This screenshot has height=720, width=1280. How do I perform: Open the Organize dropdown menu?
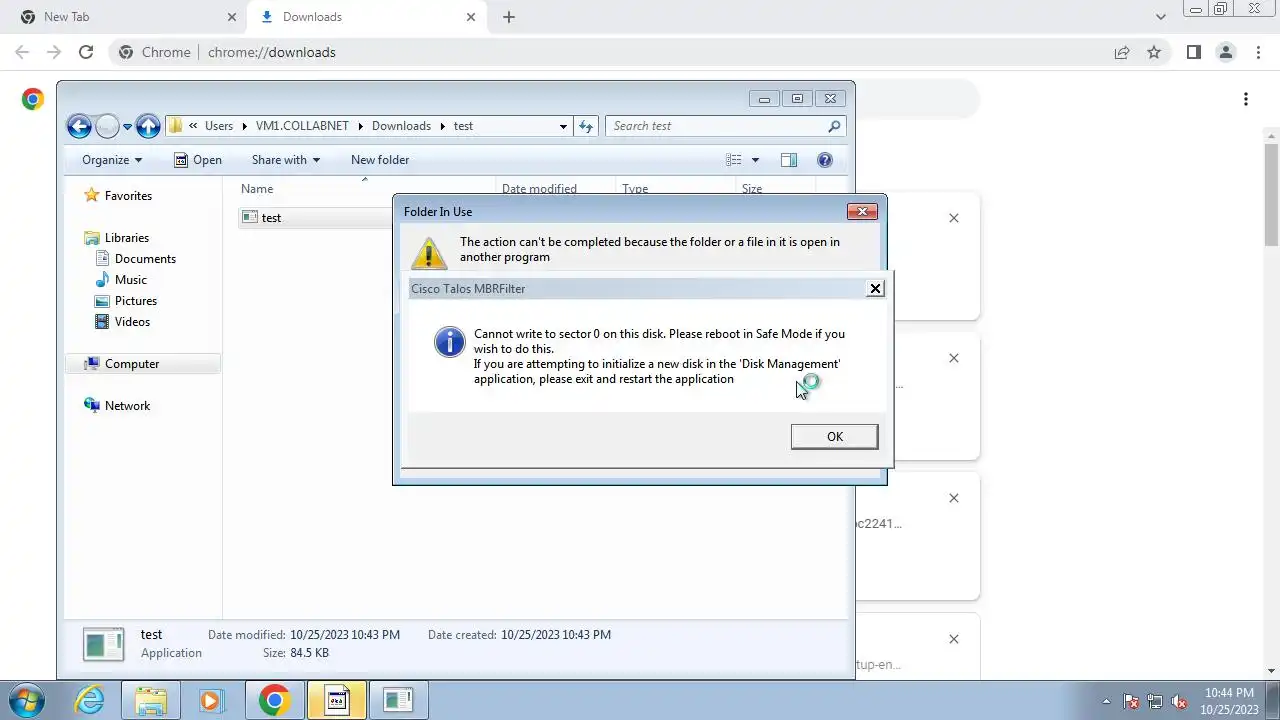(112, 160)
